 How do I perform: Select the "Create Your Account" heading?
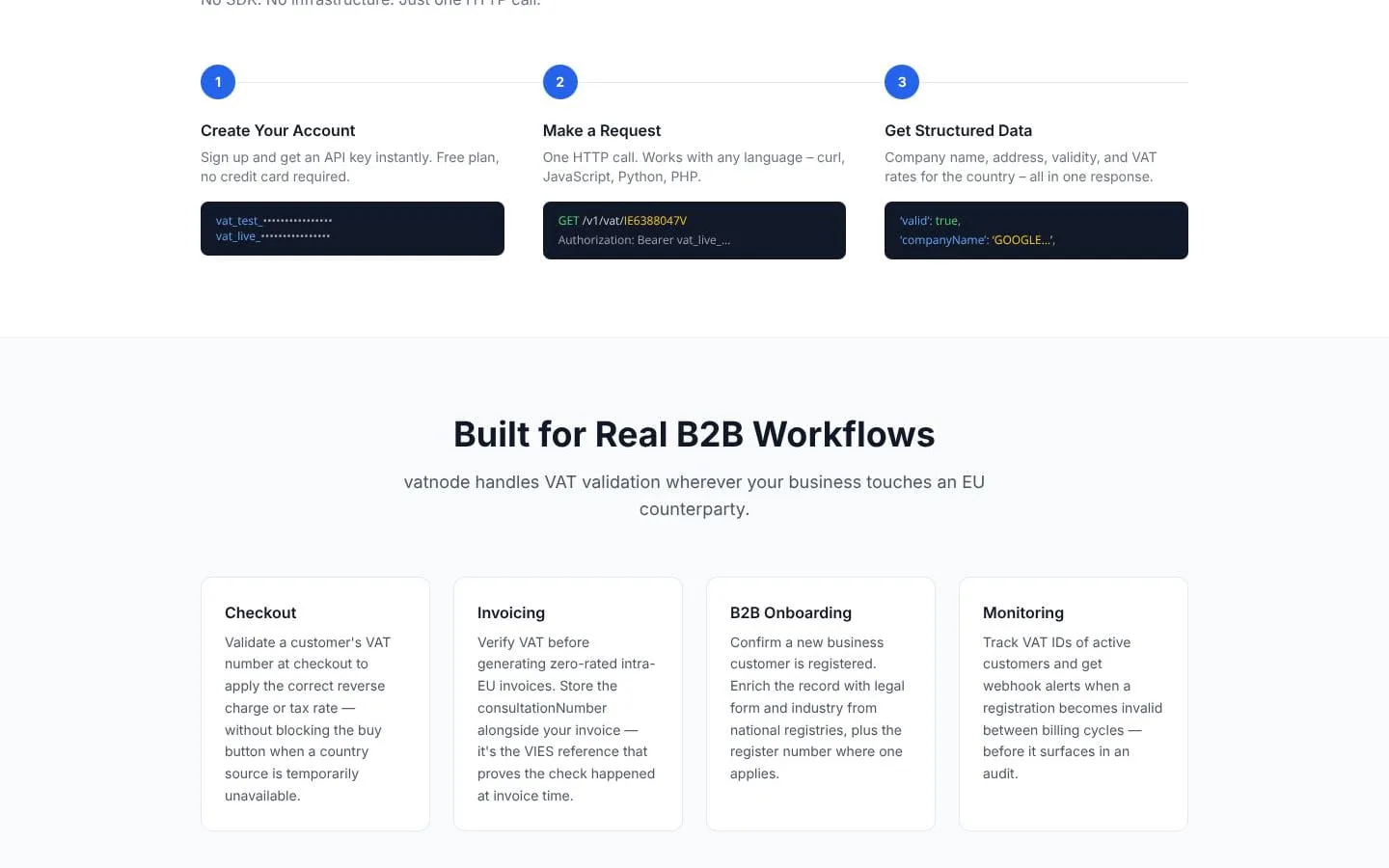[x=278, y=130]
